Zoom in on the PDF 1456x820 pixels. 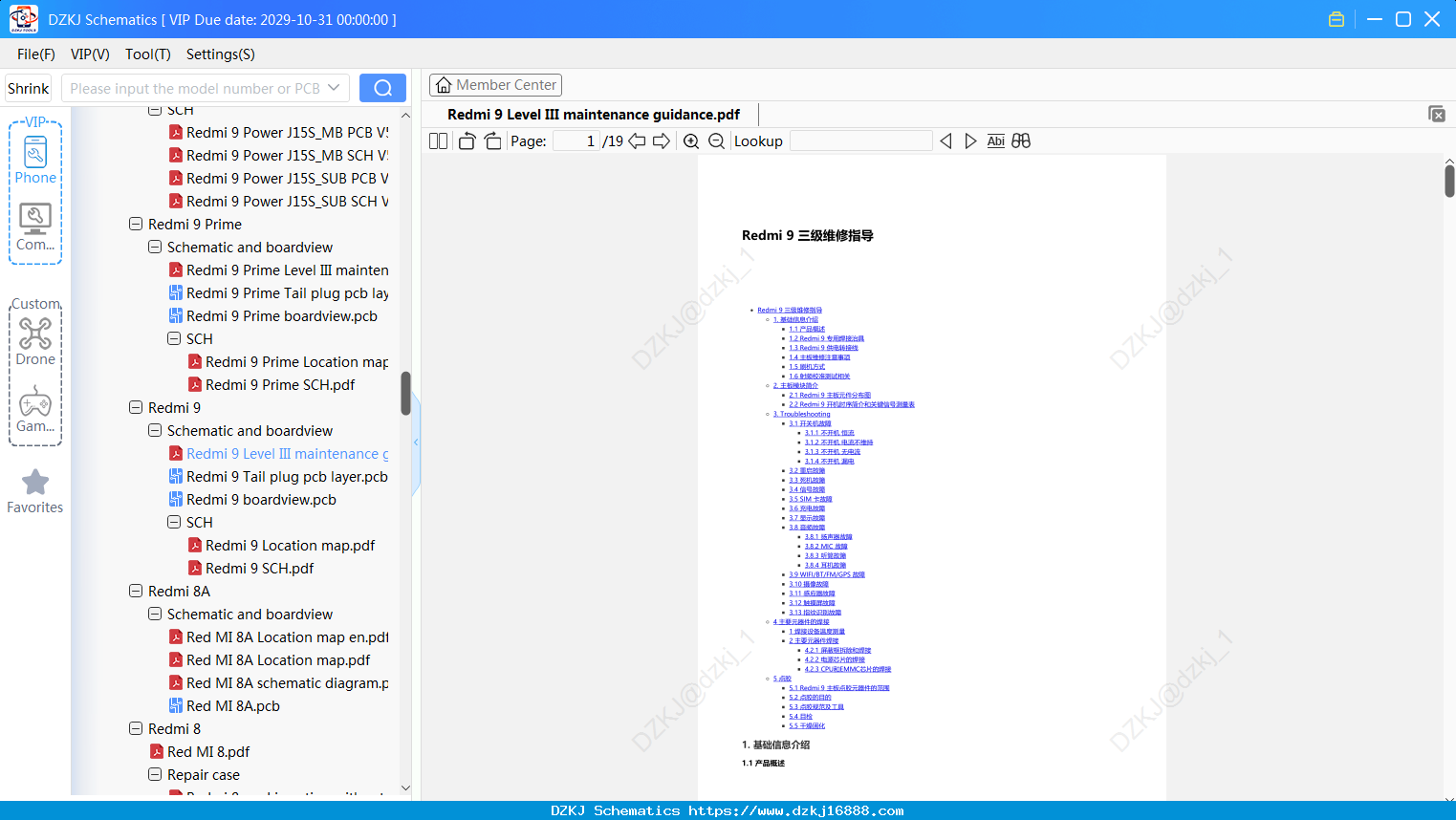click(691, 141)
